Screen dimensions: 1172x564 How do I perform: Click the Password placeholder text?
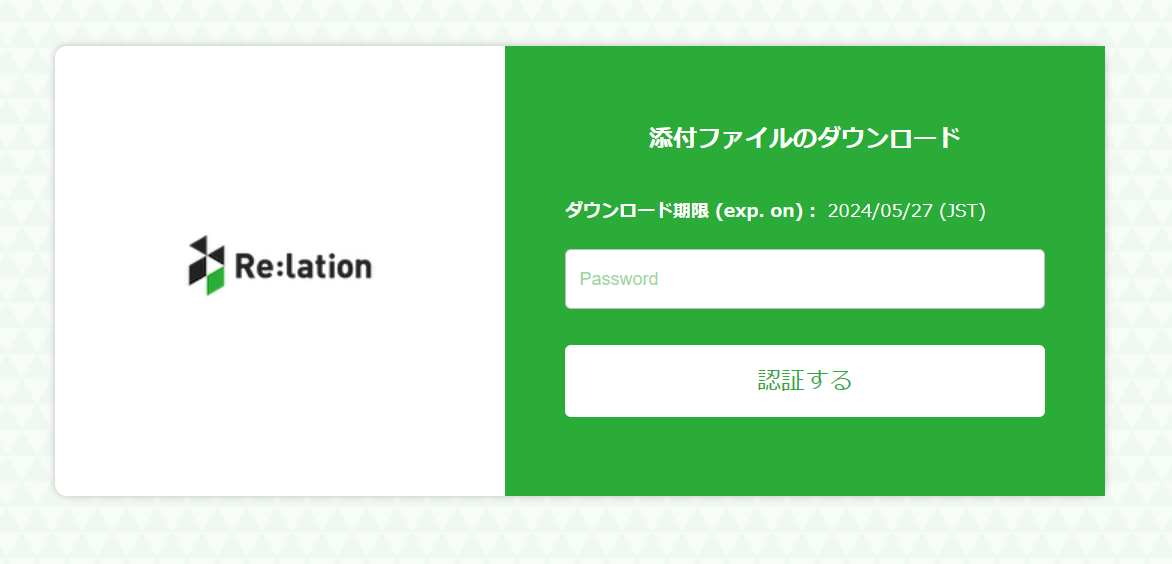[x=618, y=279]
